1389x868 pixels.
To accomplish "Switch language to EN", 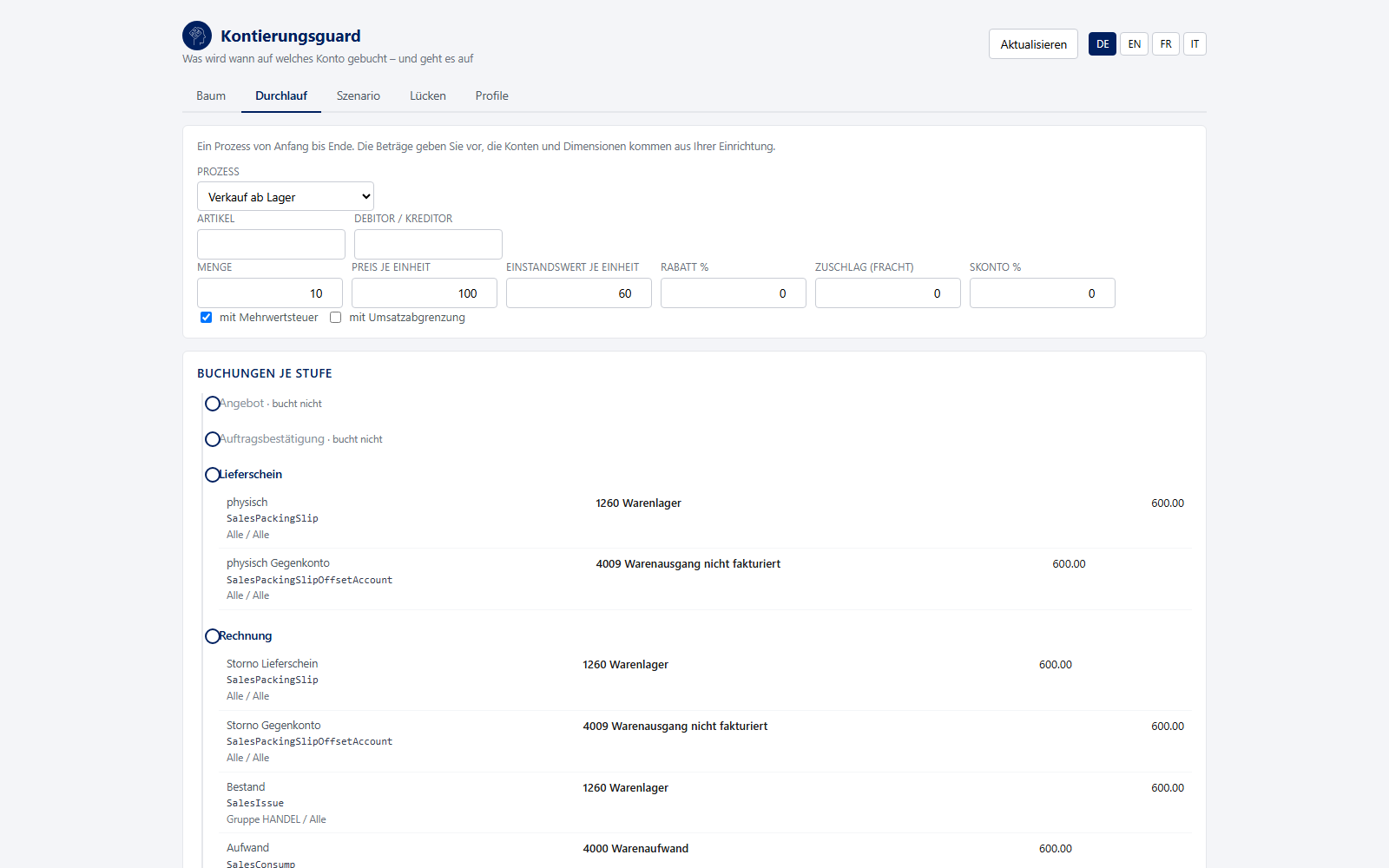I will pyautogui.click(x=1135, y=44).
